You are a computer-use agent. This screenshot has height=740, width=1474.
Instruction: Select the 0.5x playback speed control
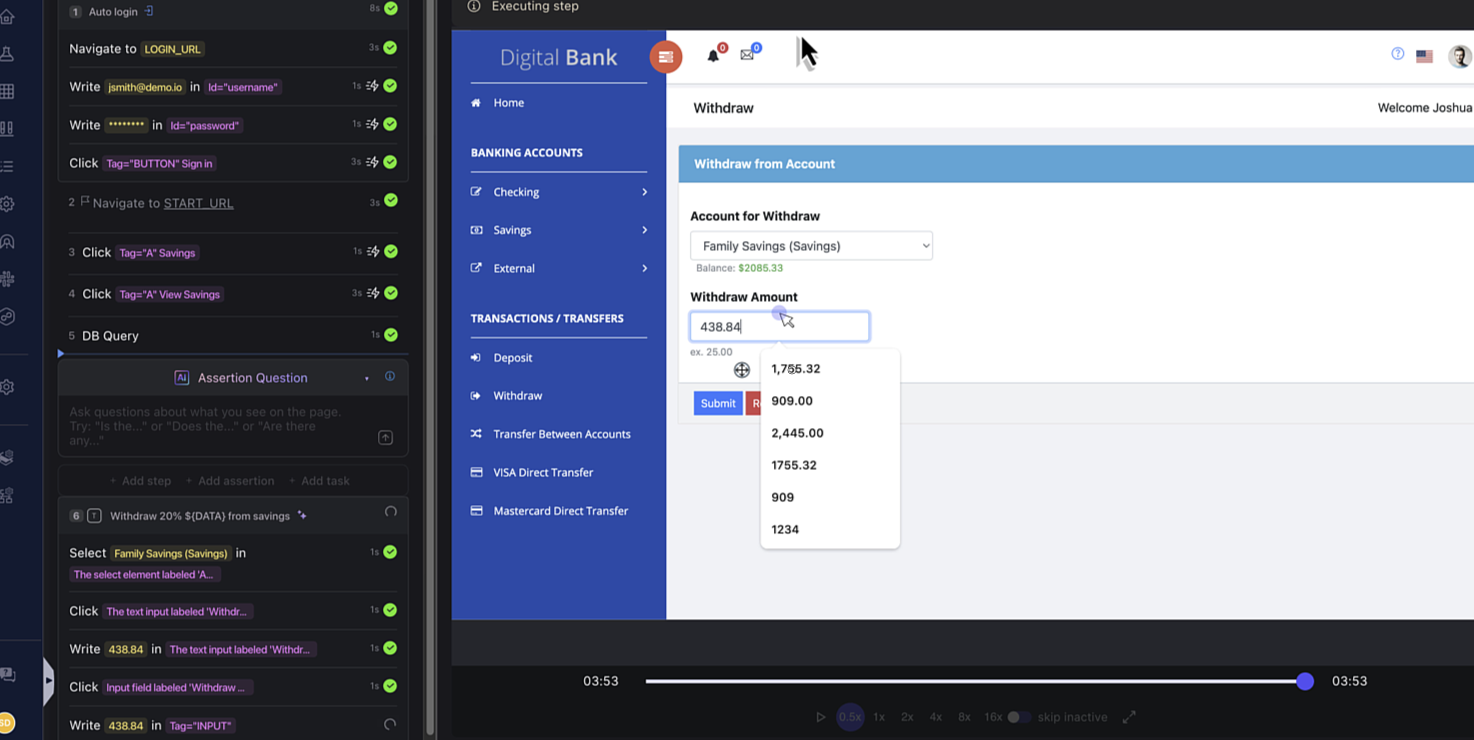pyautogui.click(x=850, y=717)
